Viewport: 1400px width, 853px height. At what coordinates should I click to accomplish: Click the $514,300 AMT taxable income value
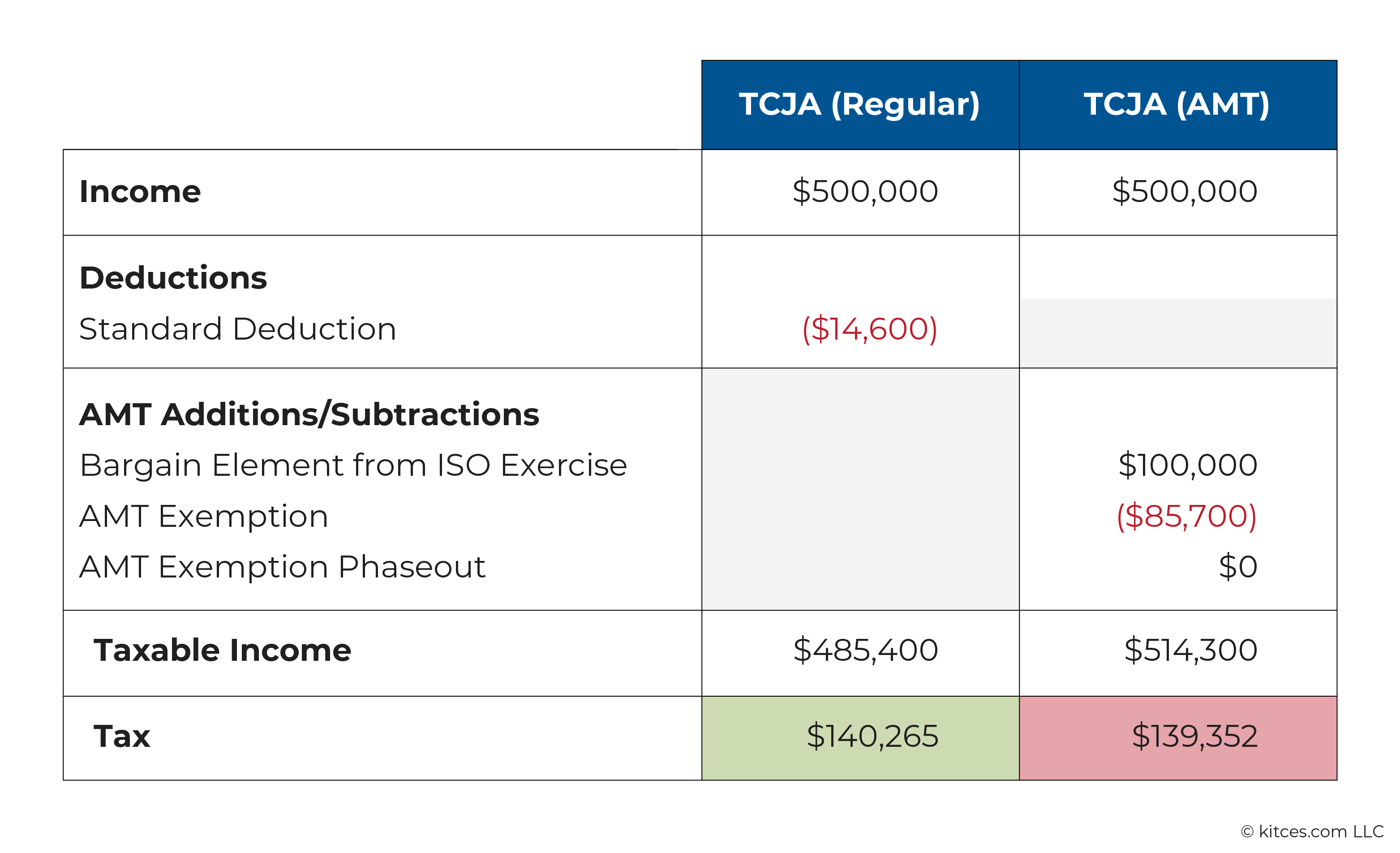tap(1190, 650)
